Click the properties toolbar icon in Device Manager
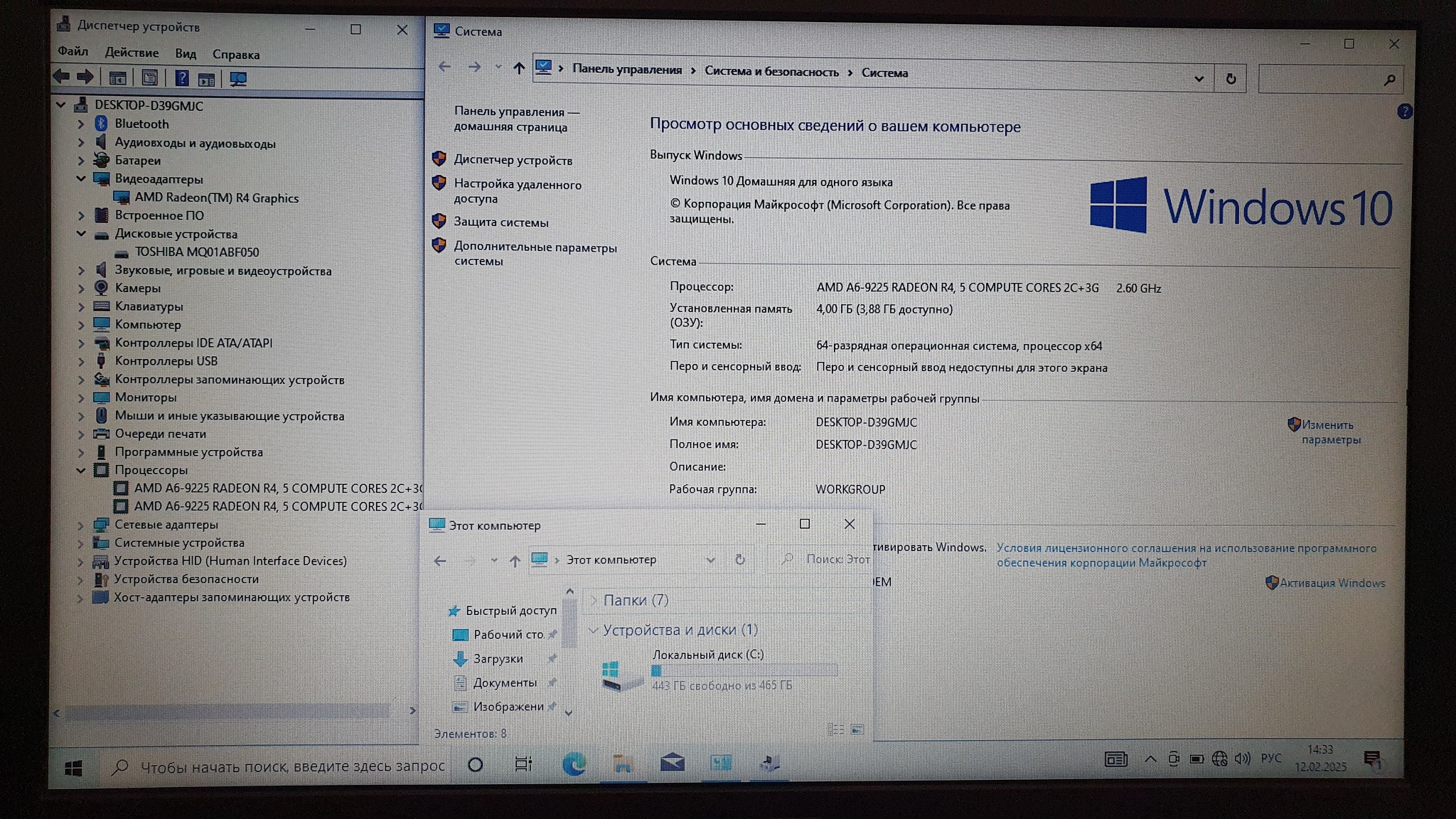This screenshot has height=819, width=1456. click(149, 79)
